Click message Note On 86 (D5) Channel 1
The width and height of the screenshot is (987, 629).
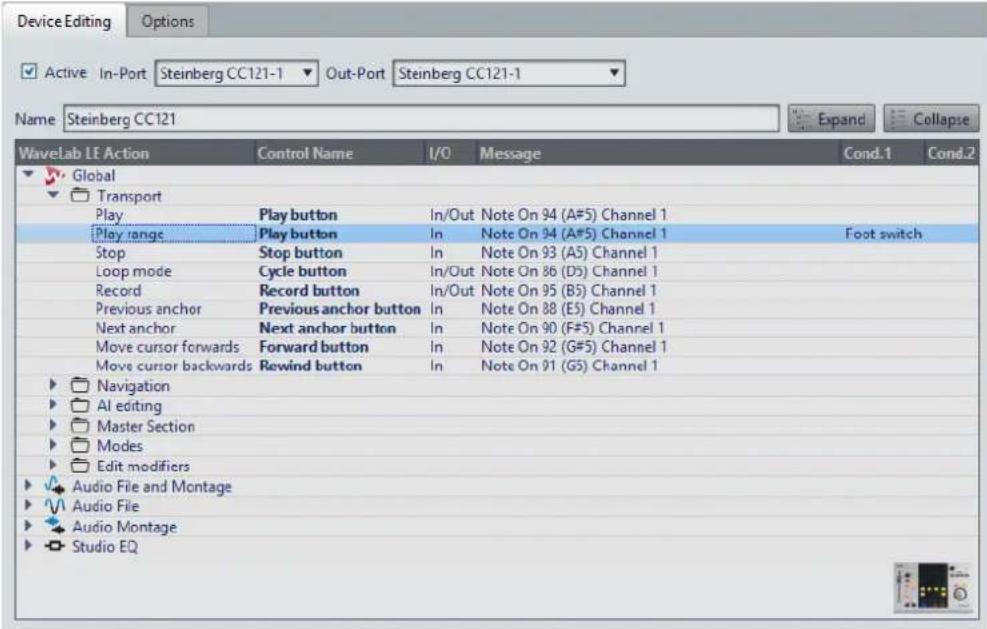569,271
